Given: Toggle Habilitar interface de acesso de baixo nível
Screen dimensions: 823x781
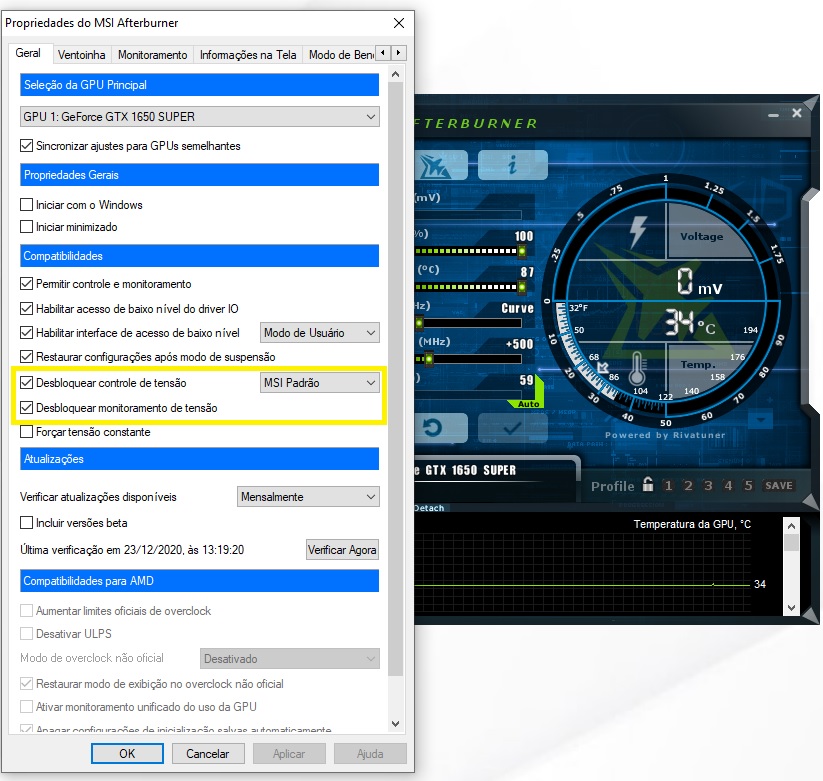Looking at the screenshot, I should pyautogui.click(x=26, y=333).
